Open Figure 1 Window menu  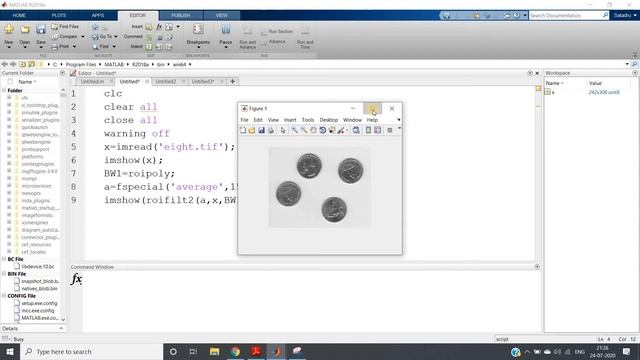point(352,120)
